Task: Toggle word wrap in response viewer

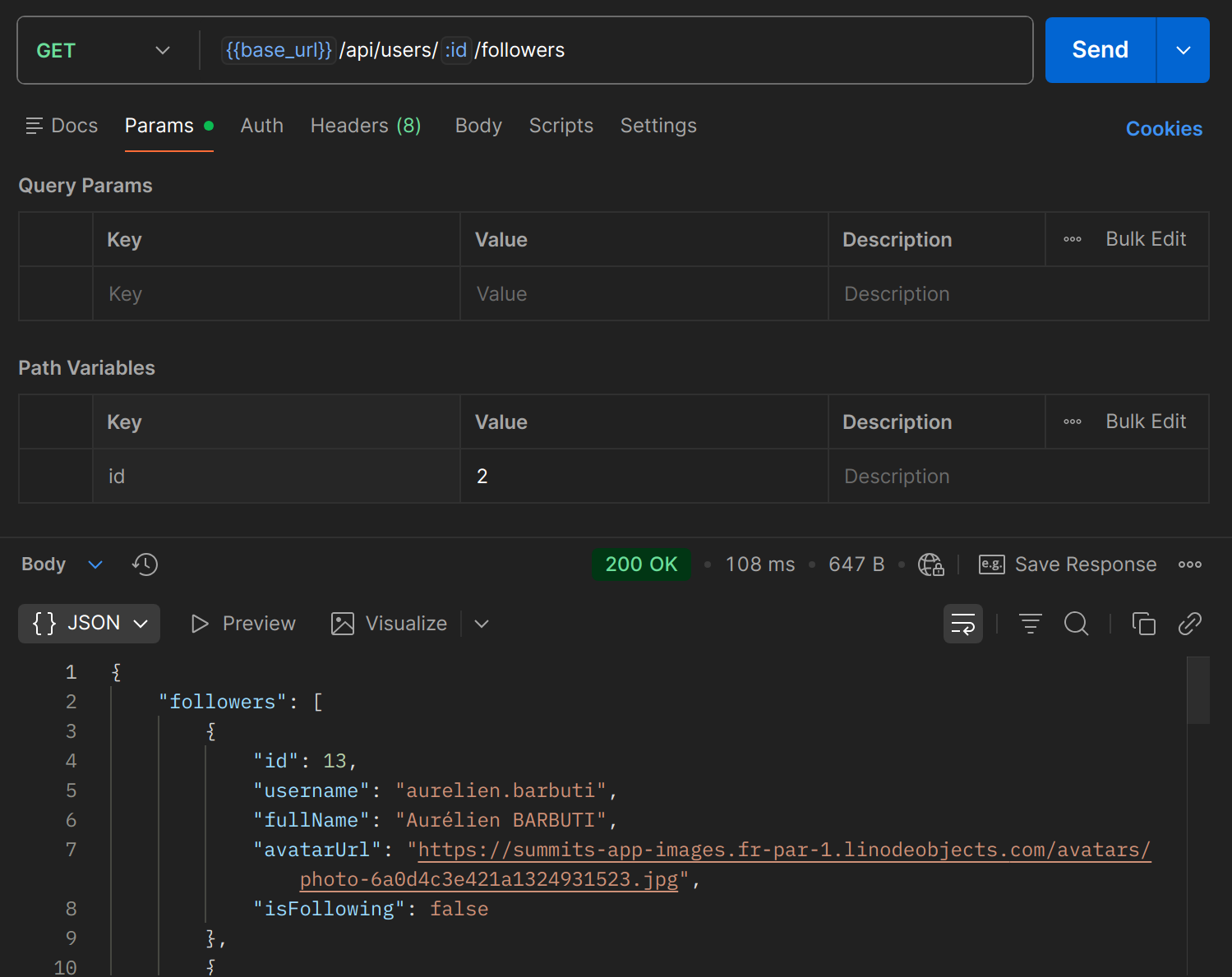Action: [x=963, y=624]
